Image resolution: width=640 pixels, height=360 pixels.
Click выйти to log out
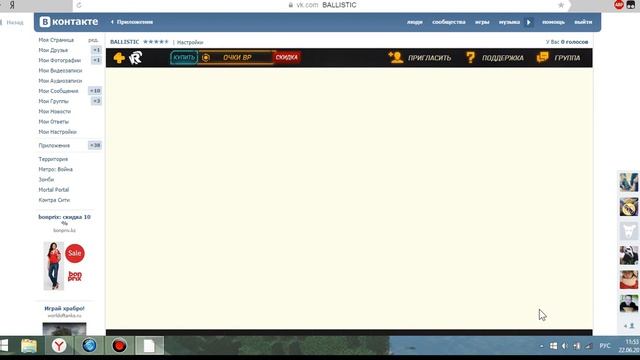click(x=583, y=22)
